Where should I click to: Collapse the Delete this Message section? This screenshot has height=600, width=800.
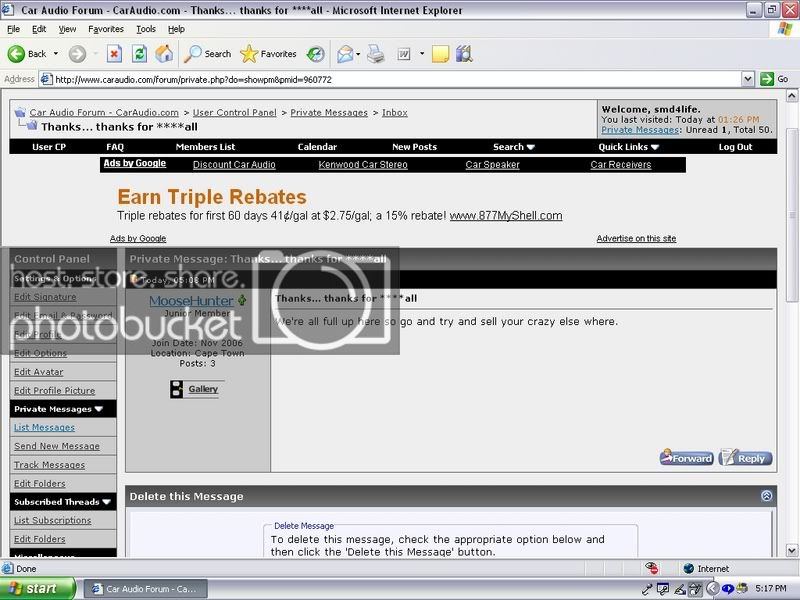[766, 495]
